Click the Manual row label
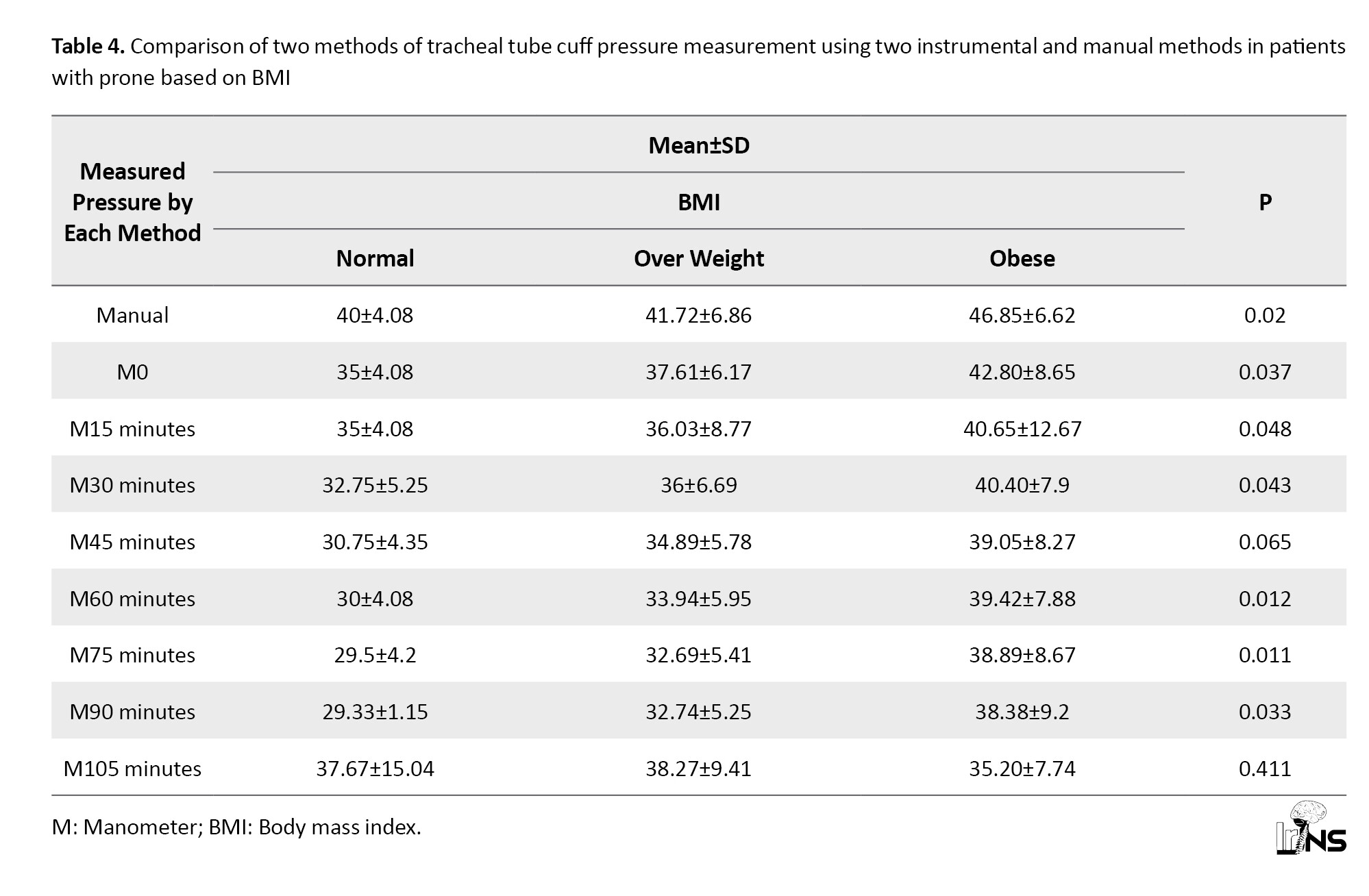 pos(132,315)
